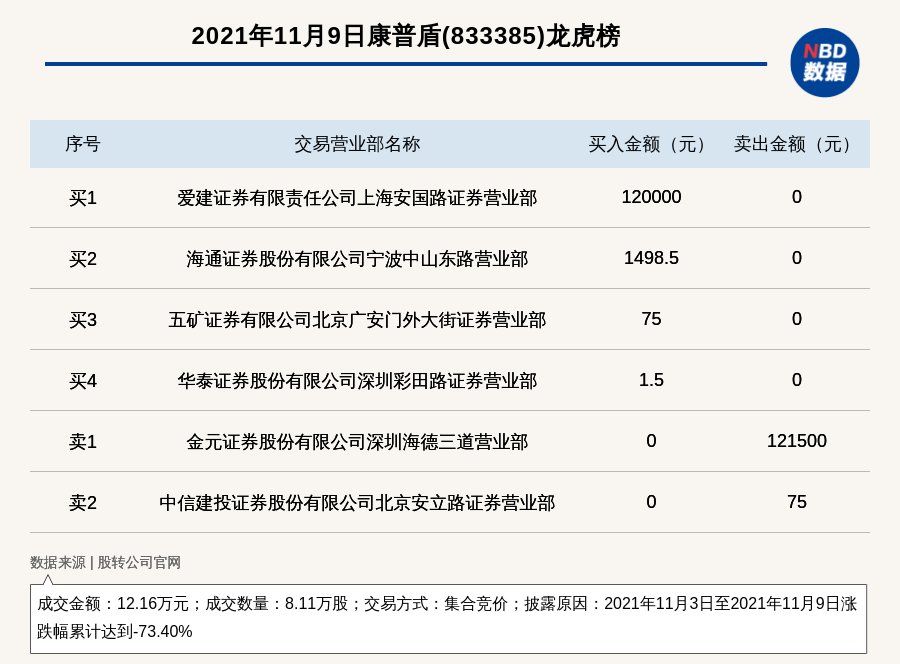Click the summary note starting 成交金额：12.16万元
The height and width of the screenshot is (664, 900).
(448, 618)
